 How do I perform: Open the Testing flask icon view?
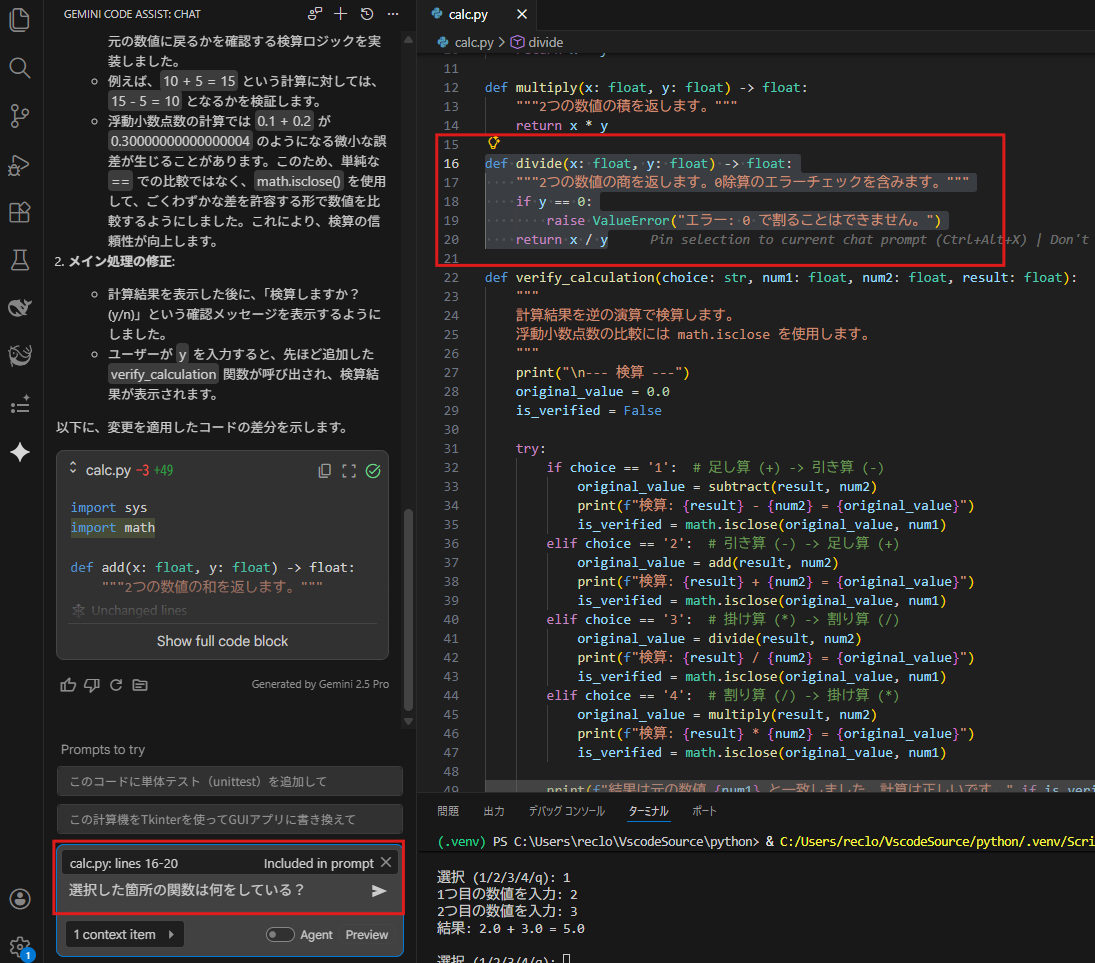[x=19, y=260]
